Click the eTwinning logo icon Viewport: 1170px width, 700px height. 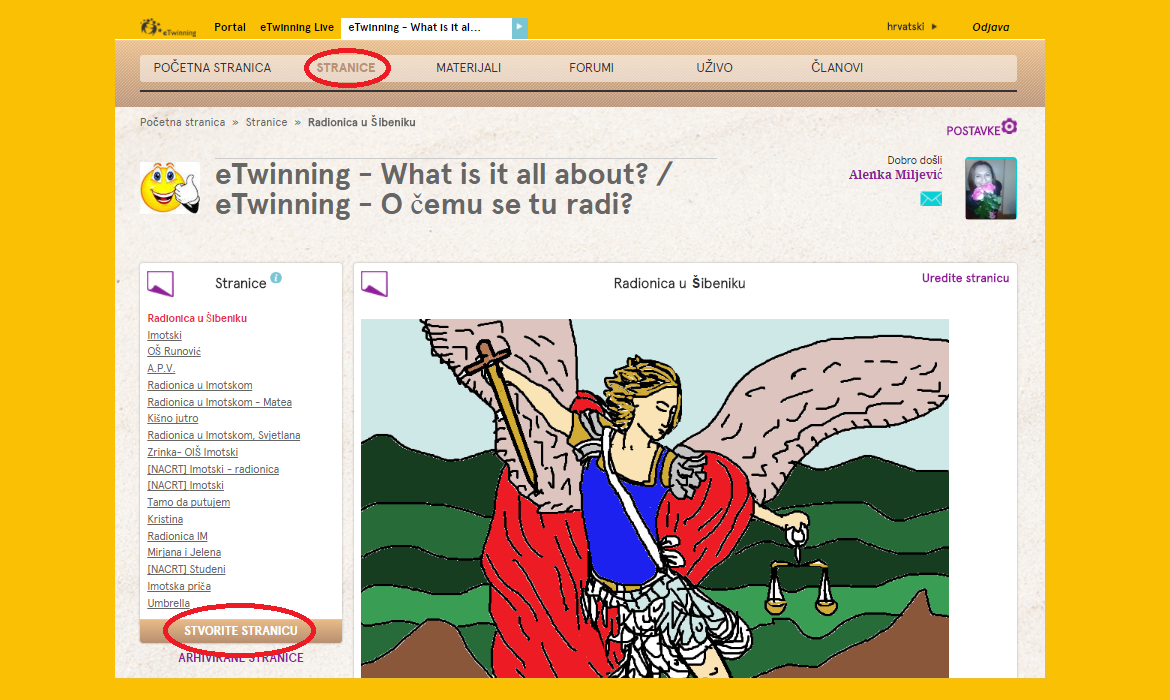[x=169, y=28]
